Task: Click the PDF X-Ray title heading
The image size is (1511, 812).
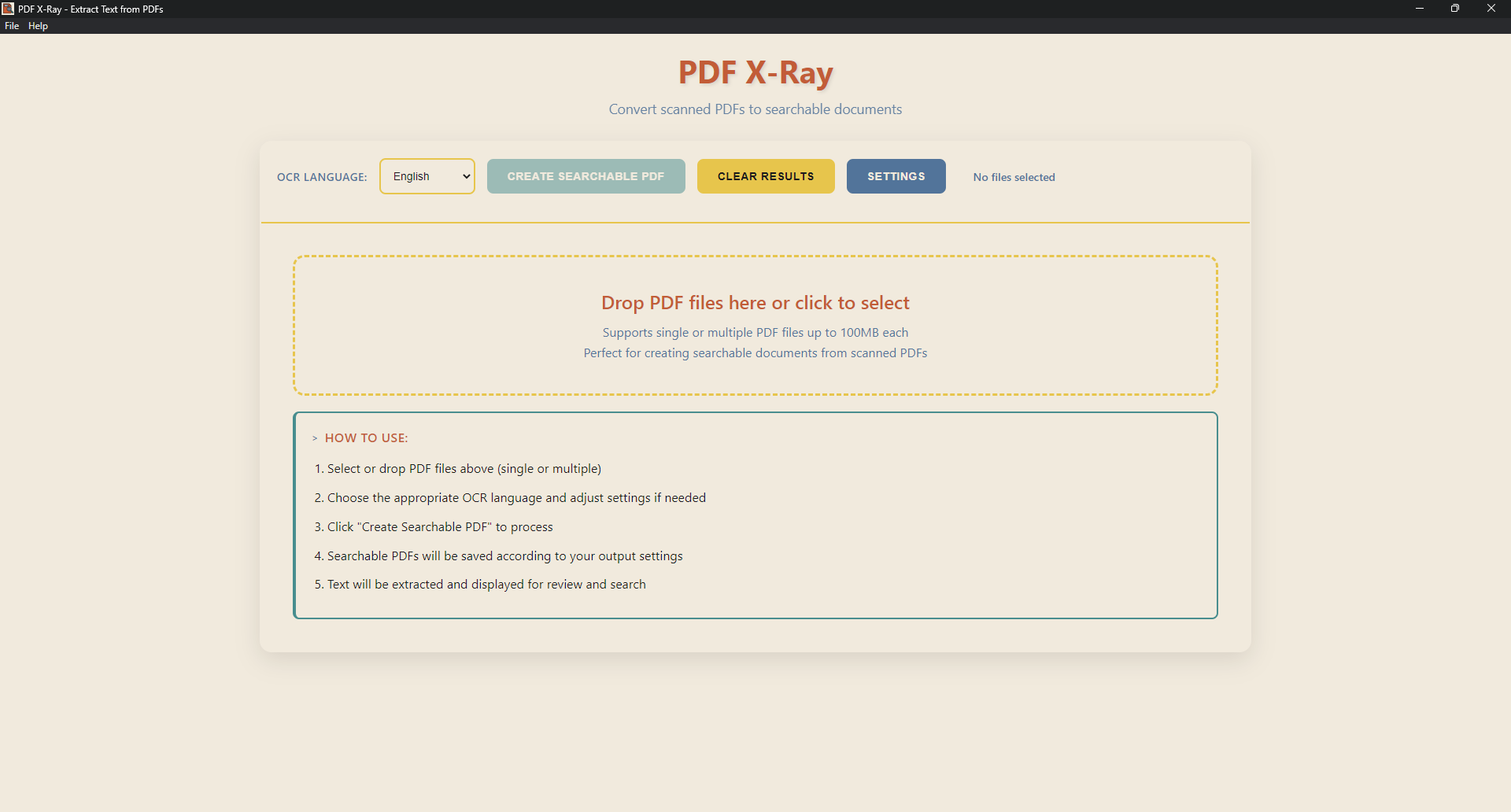Action: coord(755,72)
